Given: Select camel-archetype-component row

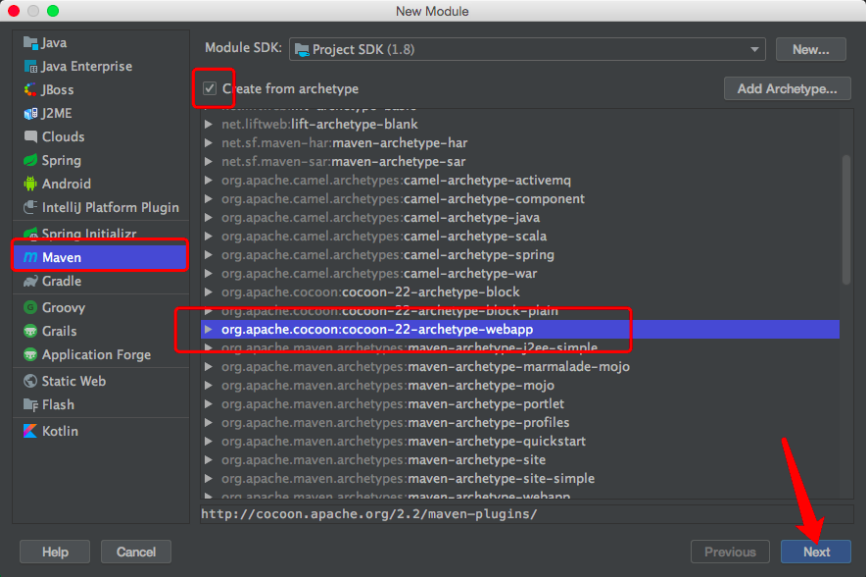Looking at the screenshot, I should (x=520, y=199).
